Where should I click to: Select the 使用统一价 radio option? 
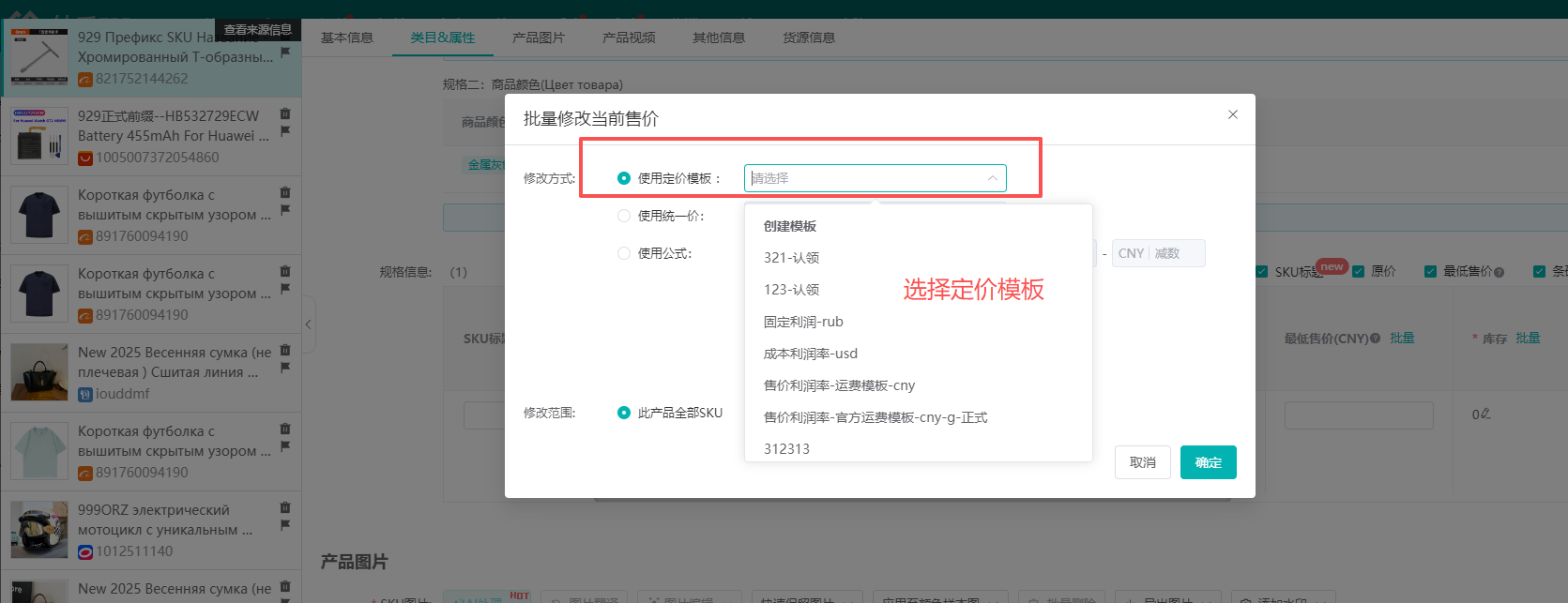tap(624, 216)
